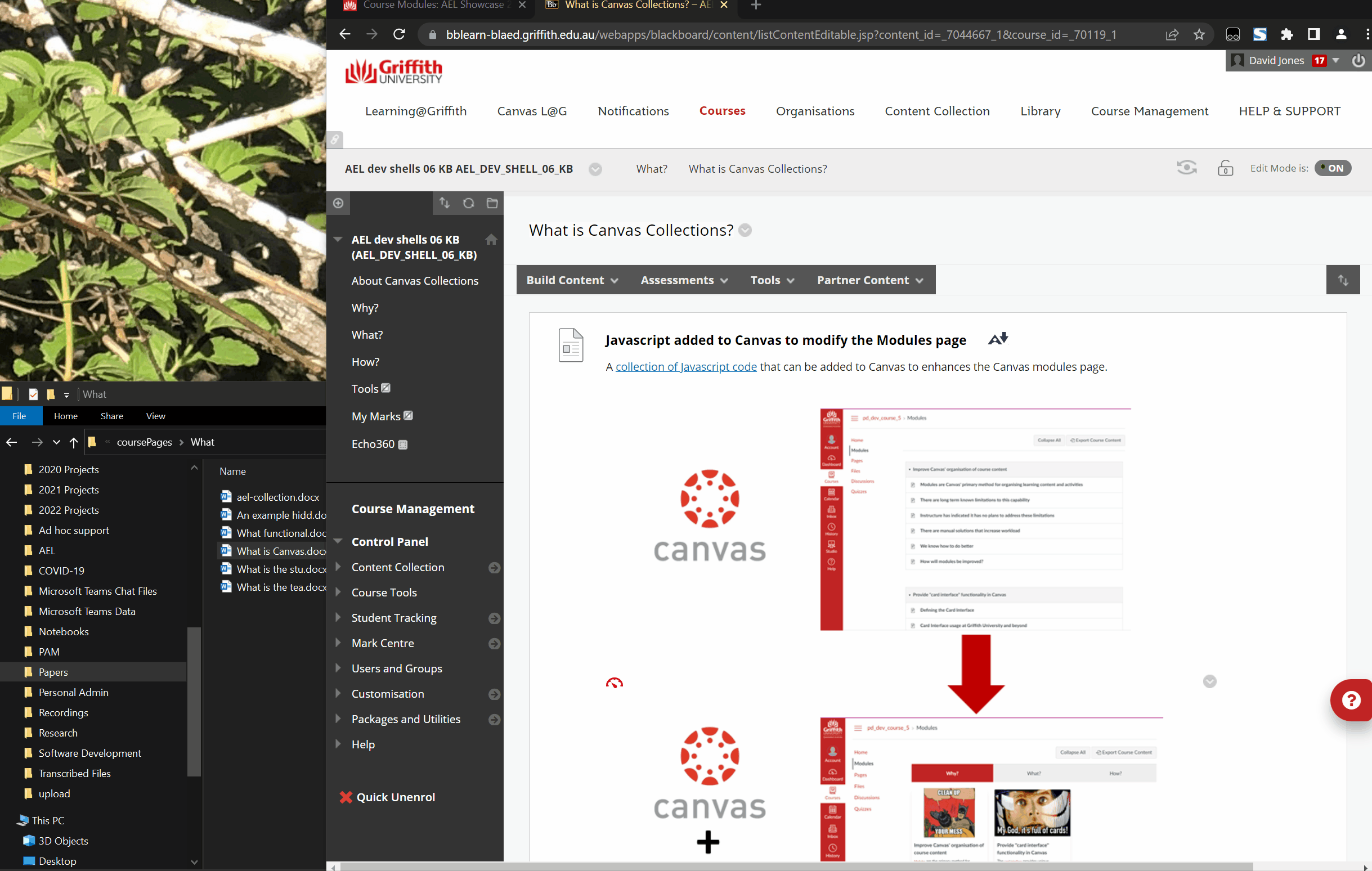
Task: Select the Papers folder in the tree
Action: [x=53, y=672]
